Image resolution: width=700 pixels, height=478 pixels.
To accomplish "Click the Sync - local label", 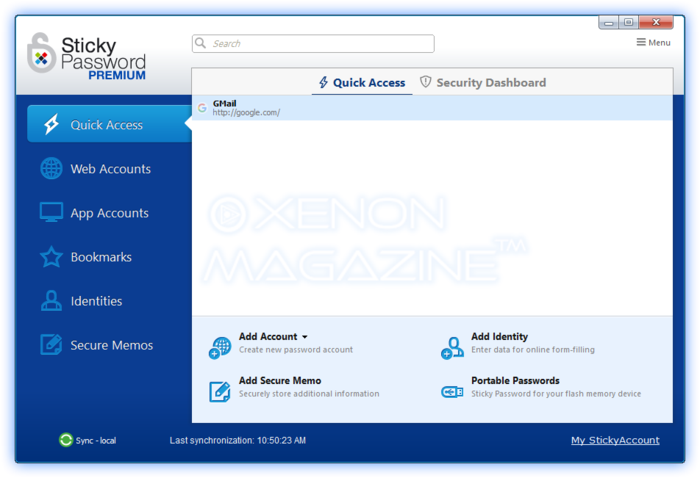I will [x=96, y=441].
